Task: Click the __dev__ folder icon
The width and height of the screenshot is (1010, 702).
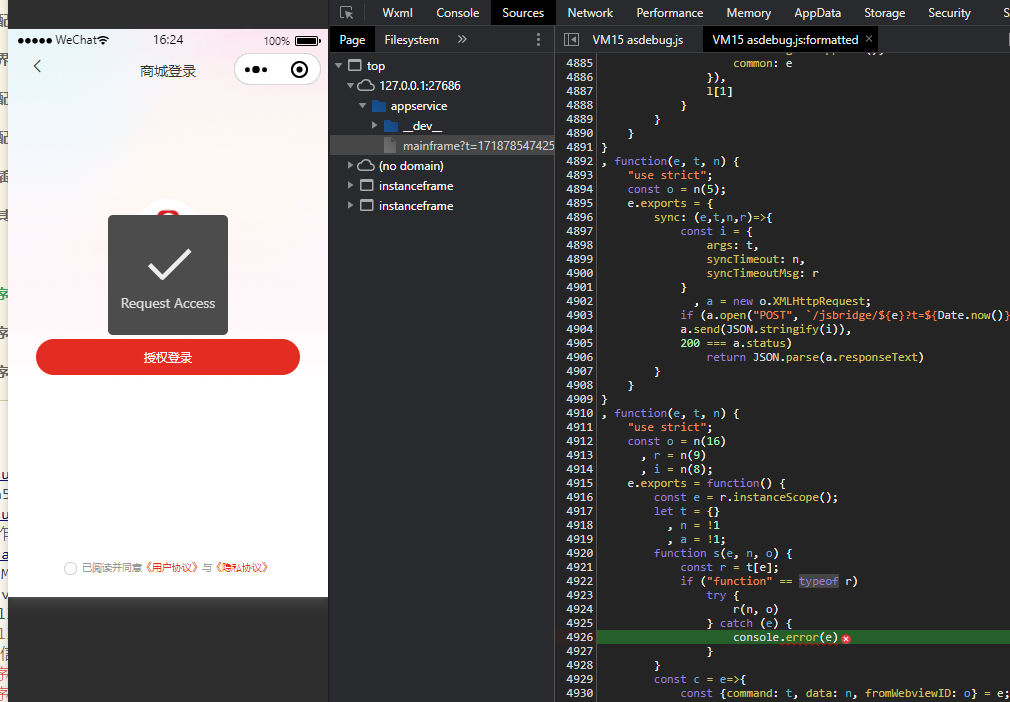Action: coord(391,126)
